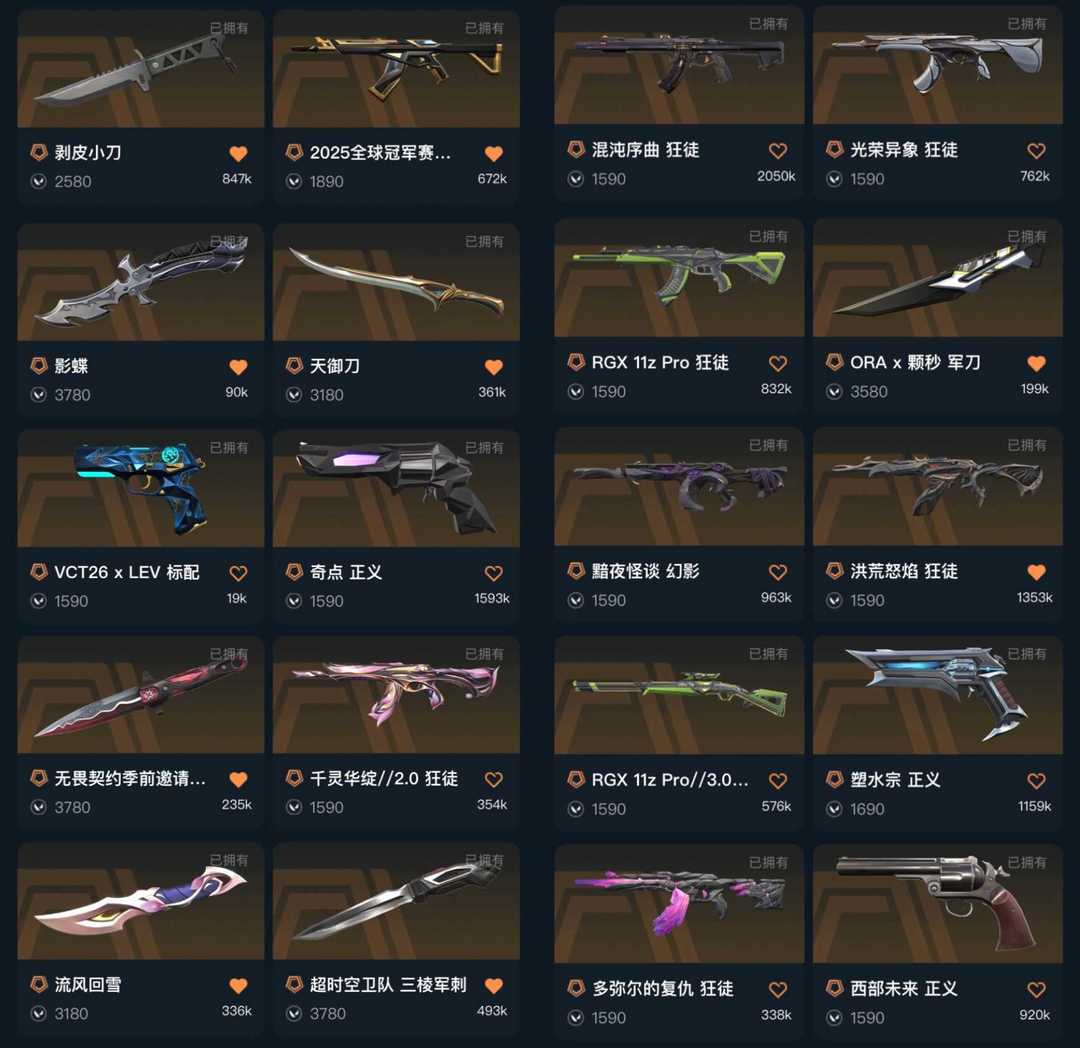Click currency icon beside 影蝶 title
1080x1048 pixels.
click(39, 366)
